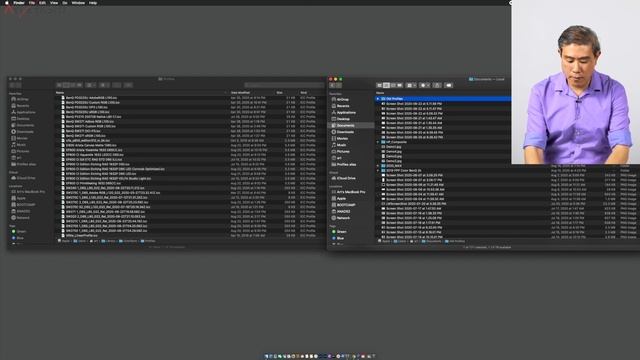Screen dimensions: 640x360
Task: Select Documents in the right window sidebar
Action: 351,126
